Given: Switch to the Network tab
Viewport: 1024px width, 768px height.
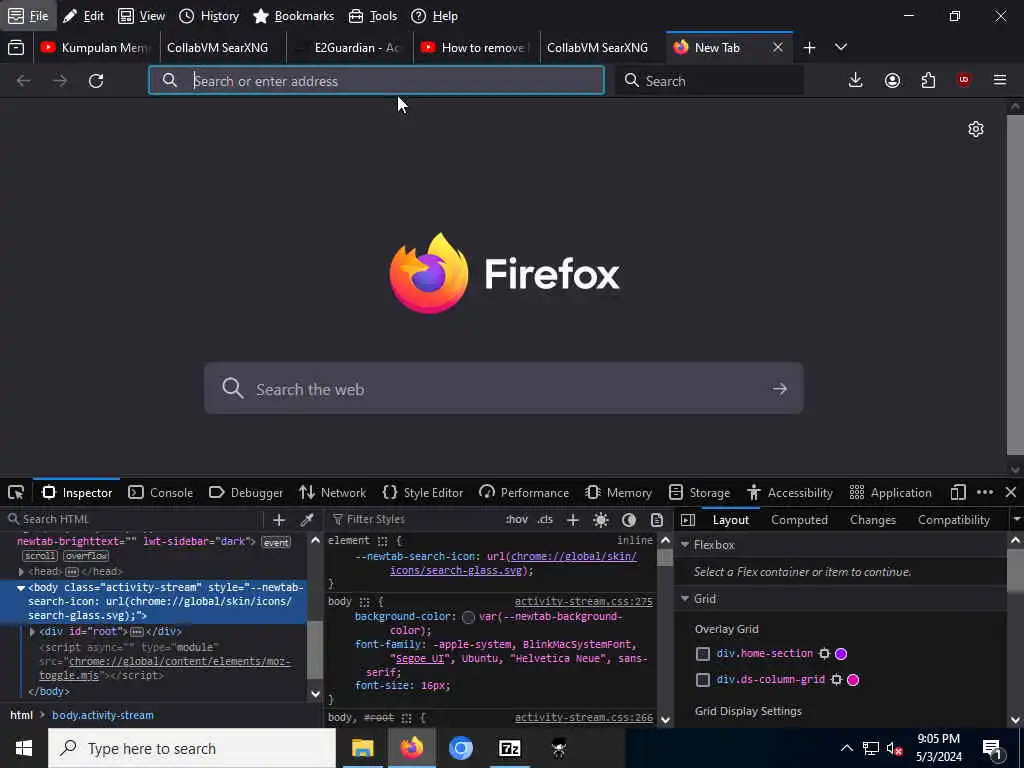Looking at the screenshot, I should click(x=332, y=492).
